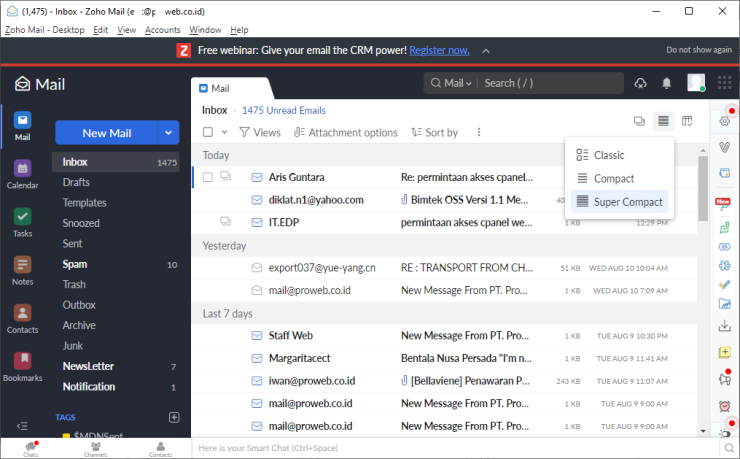Open the Window menu
The image size is (740, 459).
[205, 30]
